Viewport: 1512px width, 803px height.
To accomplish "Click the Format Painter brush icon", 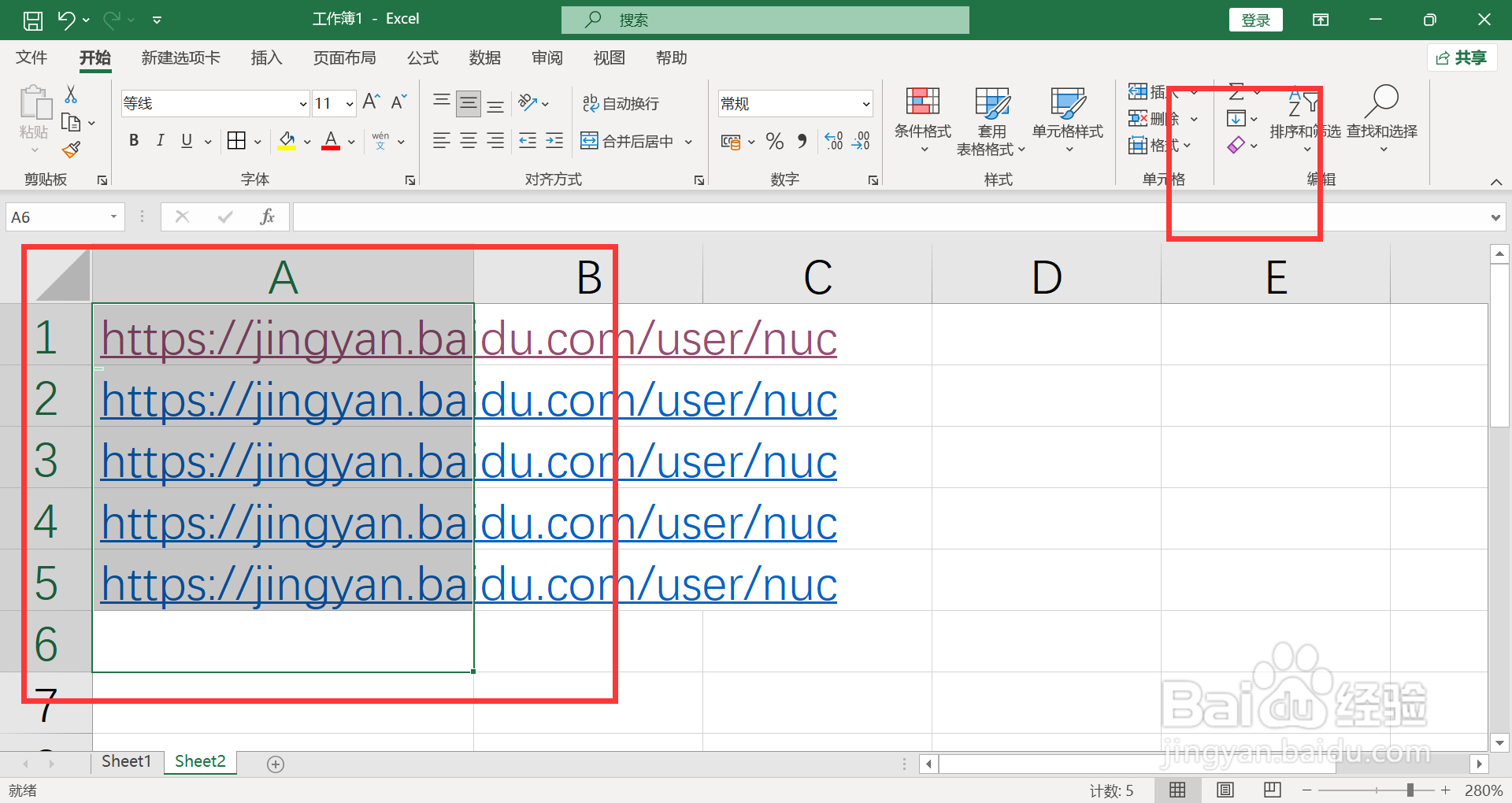I will 72,150.
